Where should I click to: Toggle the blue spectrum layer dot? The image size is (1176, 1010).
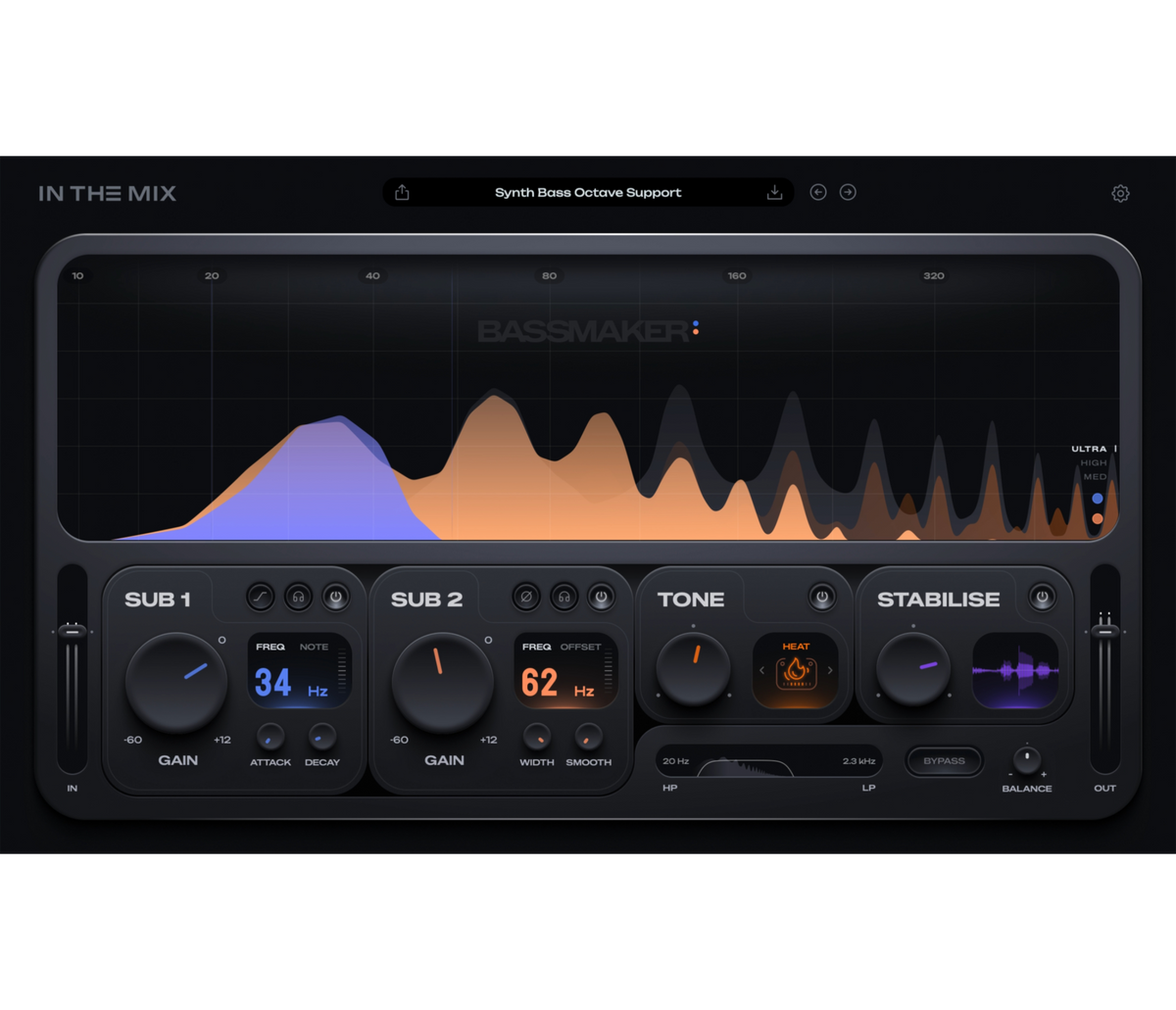pyautogui.click(x=1098, y=499)
